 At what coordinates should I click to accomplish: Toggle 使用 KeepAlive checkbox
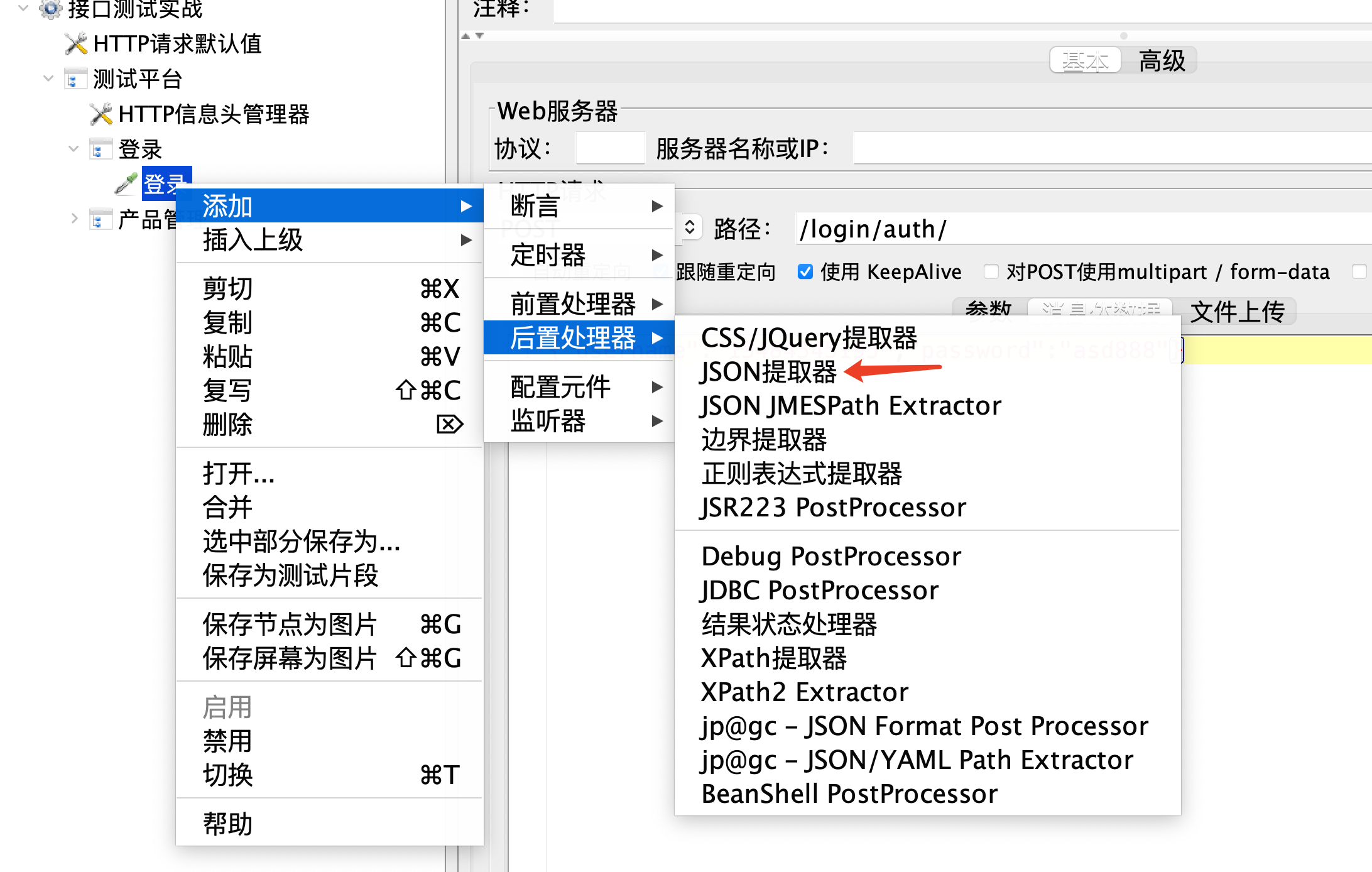tap(805, 272)
